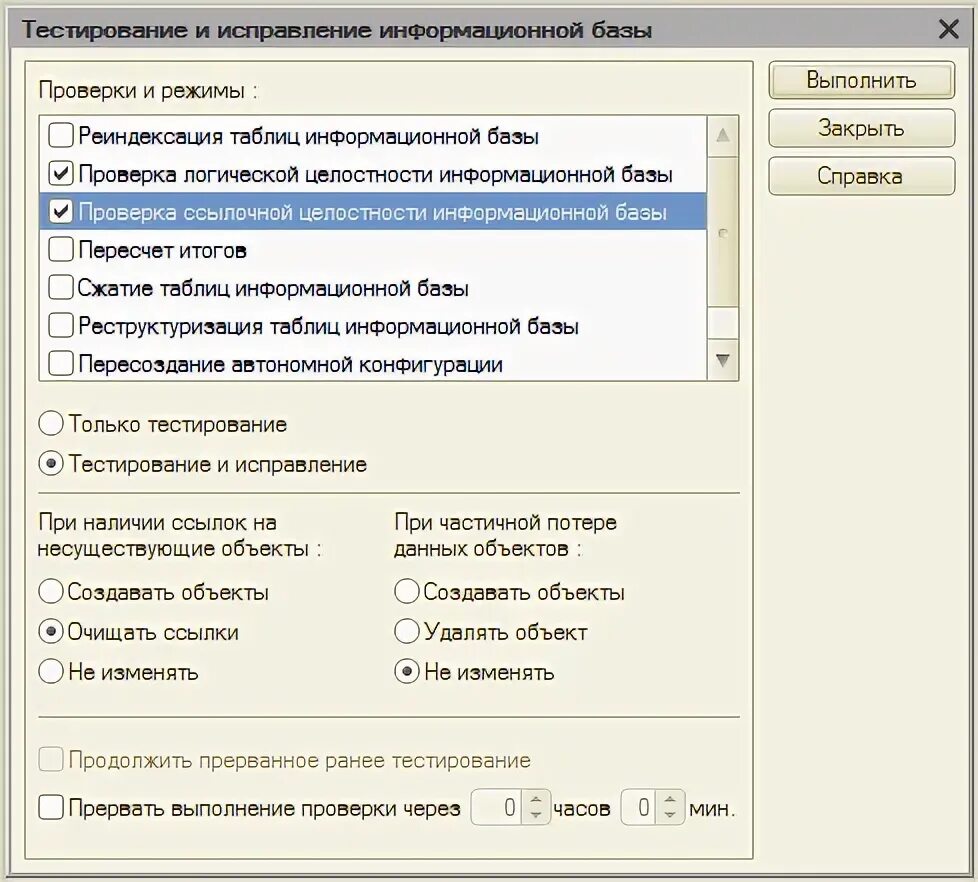Click the checks list scroll down arrow
Screen dimensions: 978x882
tap(723, 360)
